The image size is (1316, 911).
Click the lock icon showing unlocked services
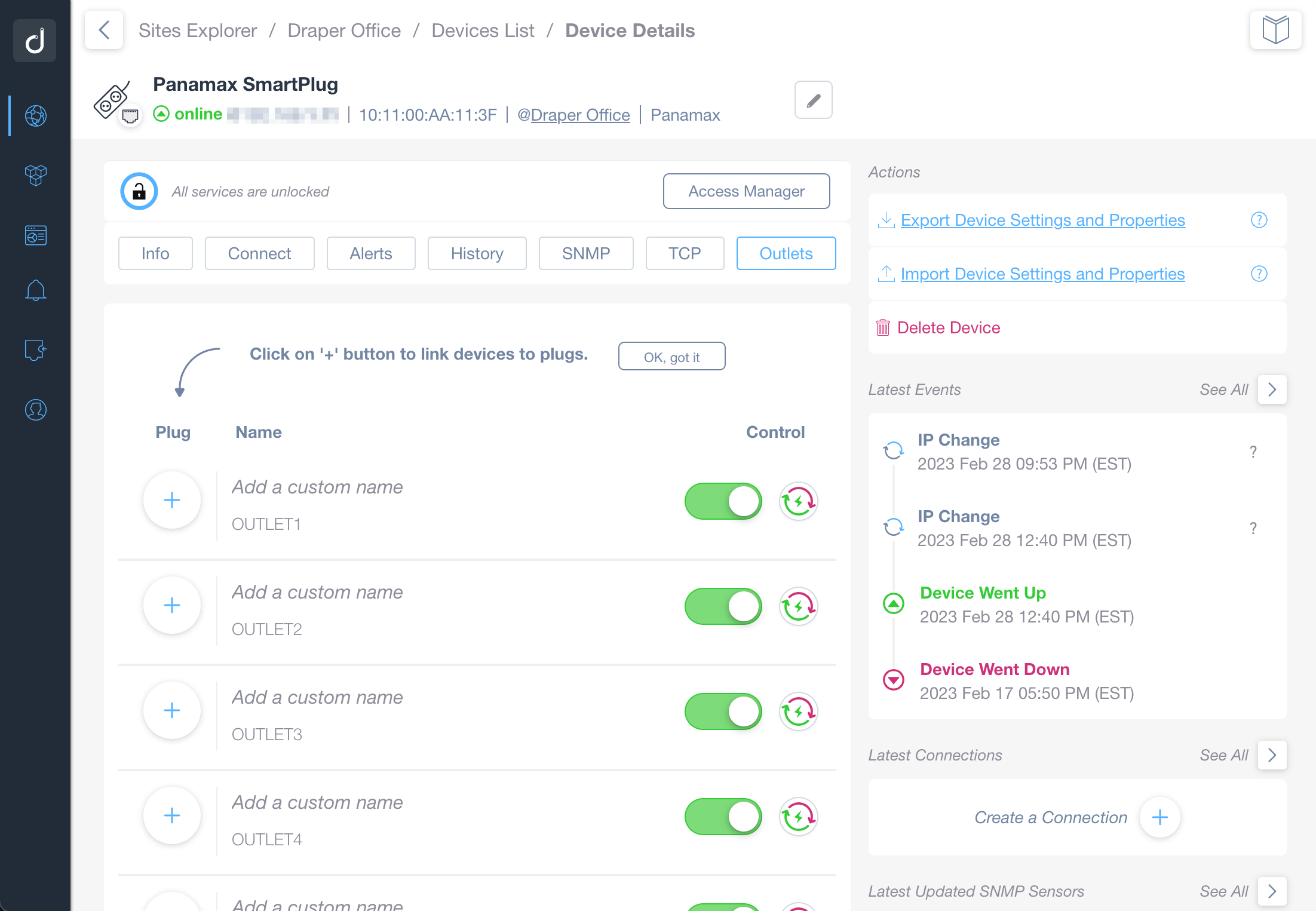pyautogui.click(x=139, y=190)
